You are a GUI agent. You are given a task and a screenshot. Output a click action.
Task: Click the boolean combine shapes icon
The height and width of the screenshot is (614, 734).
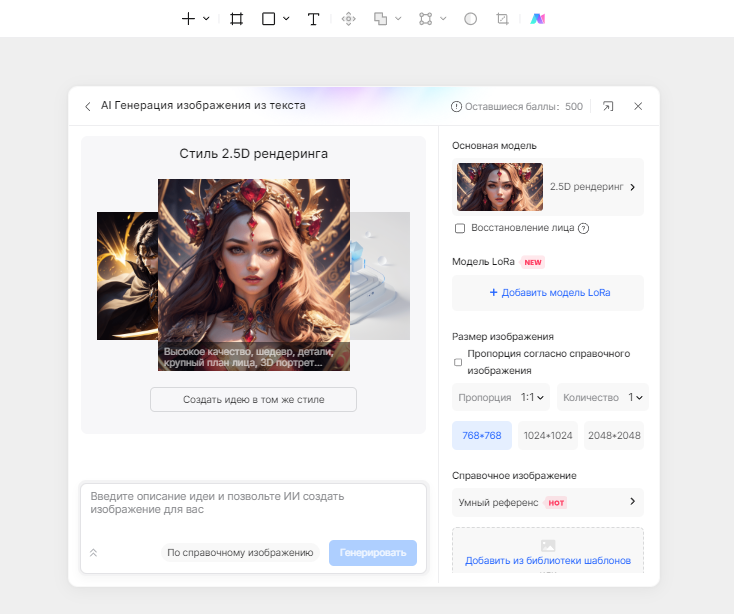pos(380,19)
